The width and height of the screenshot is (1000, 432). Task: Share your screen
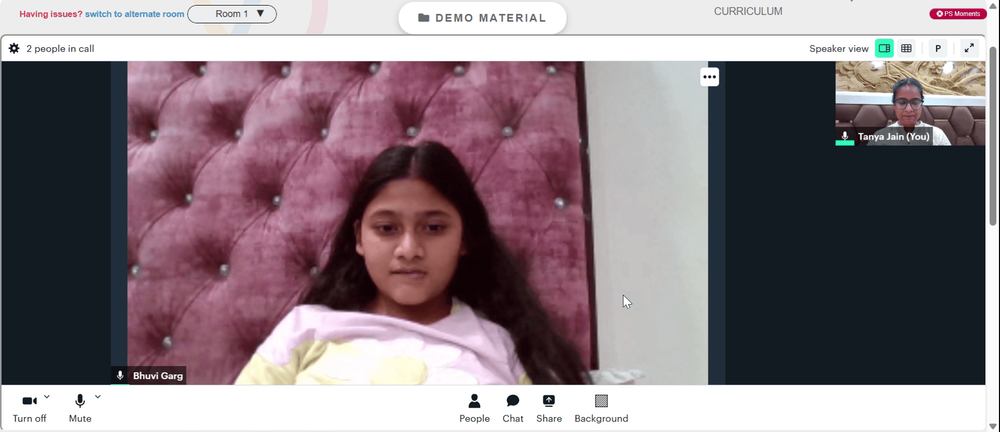pyautogui.click(x=549, y=409)
